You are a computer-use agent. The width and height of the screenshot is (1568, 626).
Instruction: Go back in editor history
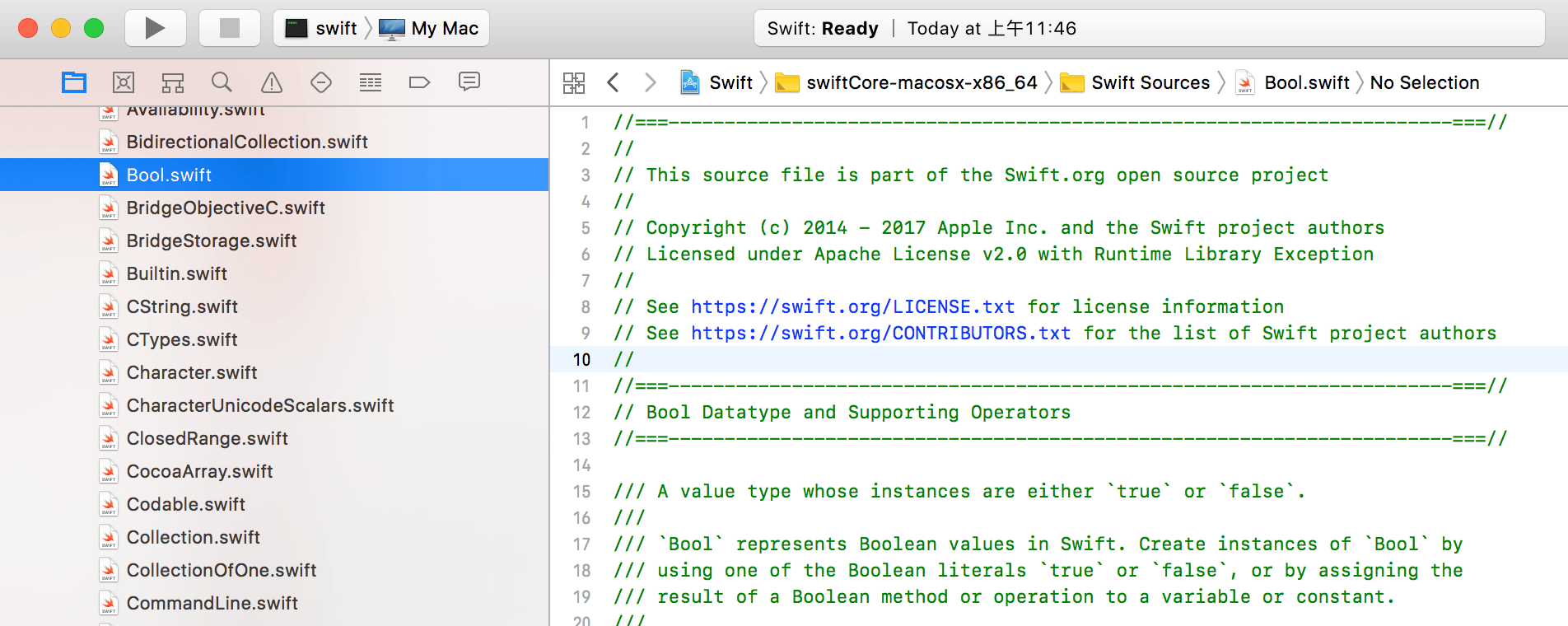(x=613, y=82)
